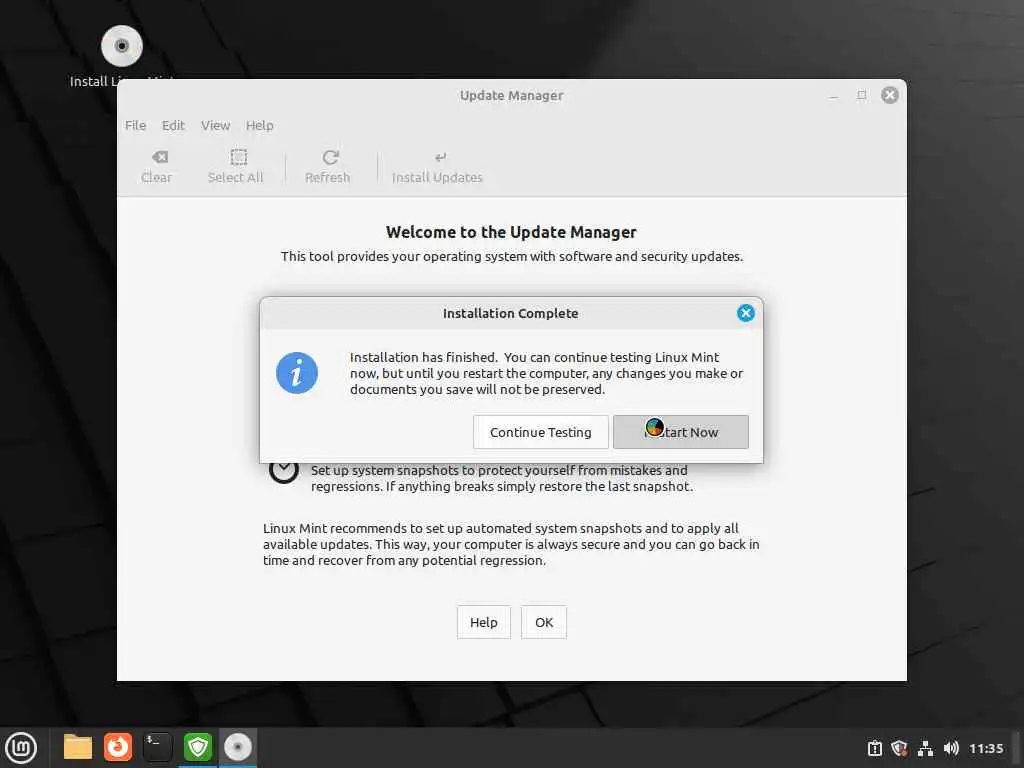Open the File menu in Update Manager
Screen dimensions: 1024x768
click(x=135, y=125)
